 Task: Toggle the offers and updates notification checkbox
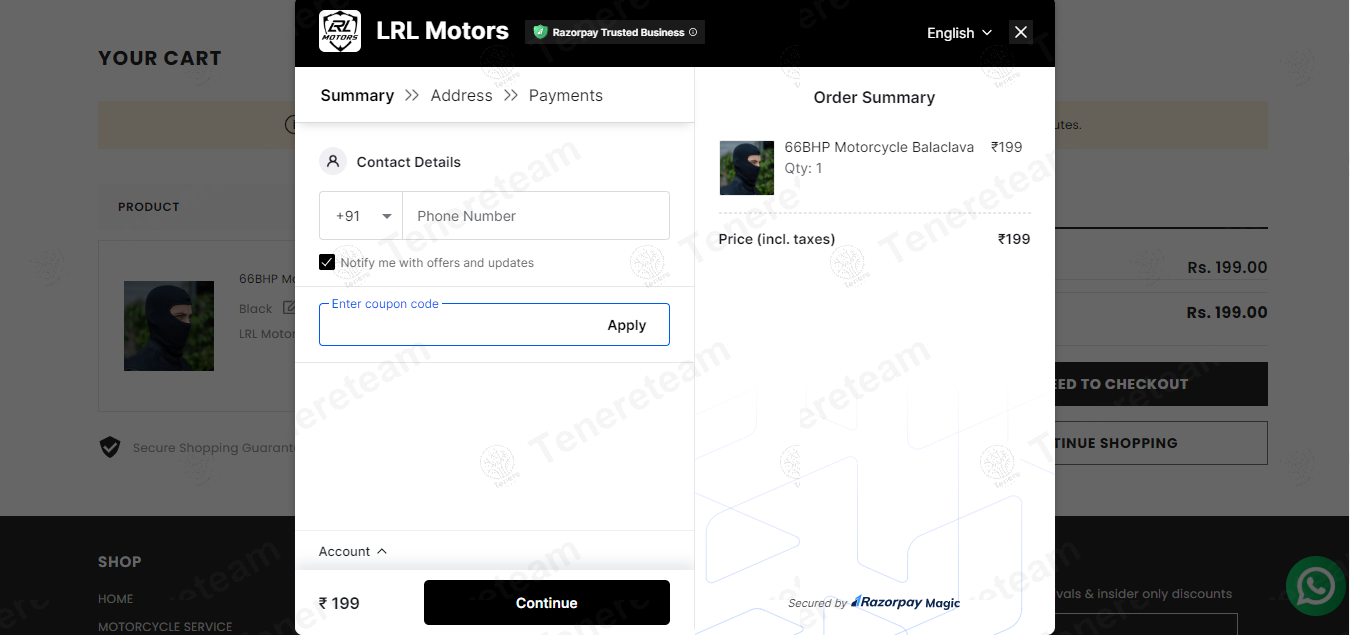pos(327,261)
